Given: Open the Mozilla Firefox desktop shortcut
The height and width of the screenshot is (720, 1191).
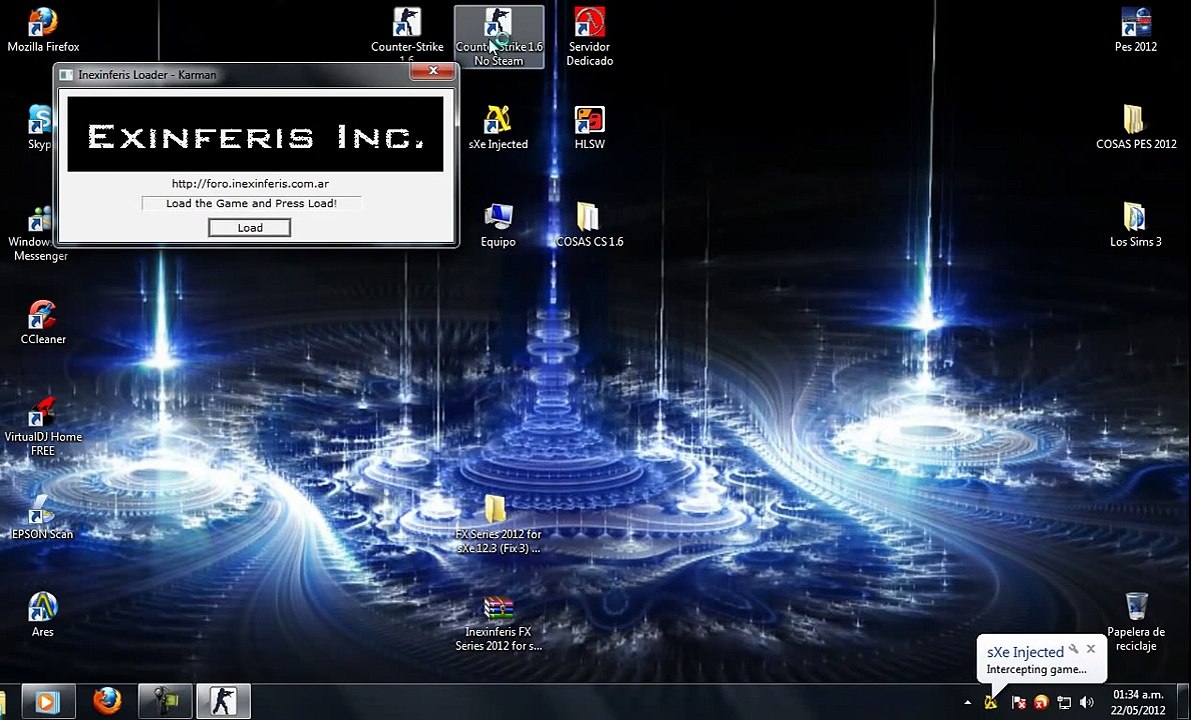Looking at the screenshot, I should (43, 30).
